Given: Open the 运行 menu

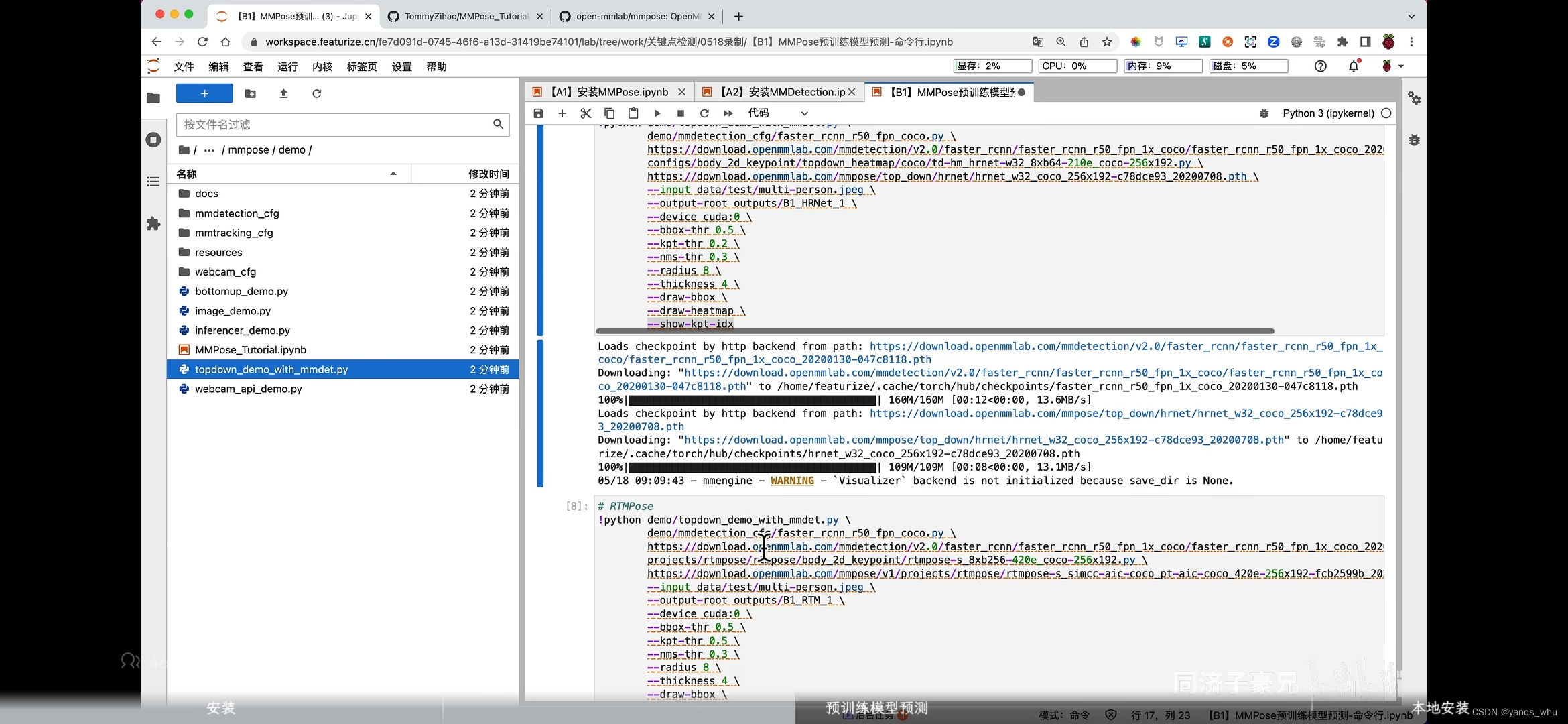Looking at the screenshot, I should [287, 66].
